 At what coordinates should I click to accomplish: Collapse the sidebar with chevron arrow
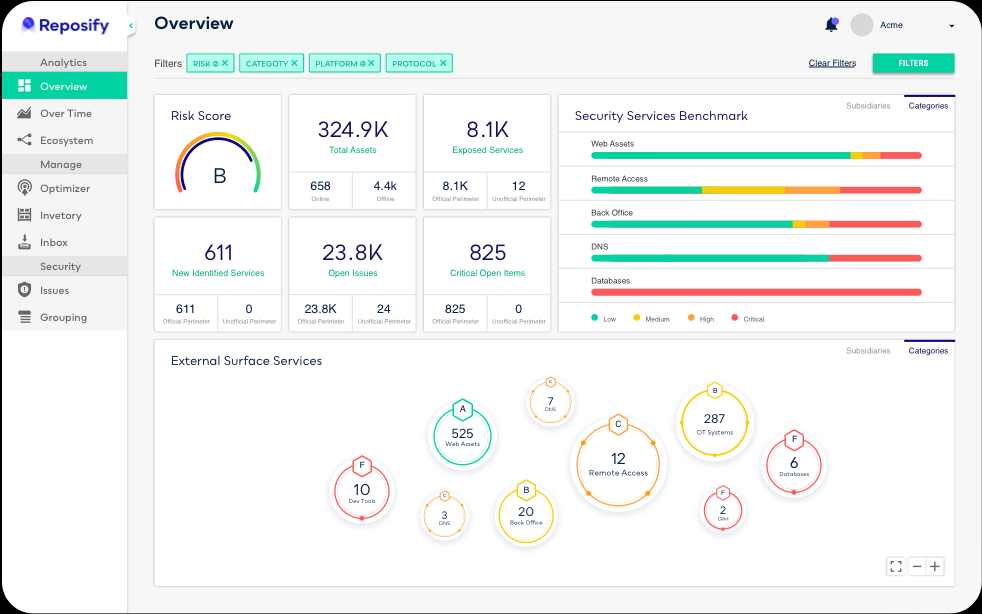click(132, 25)
